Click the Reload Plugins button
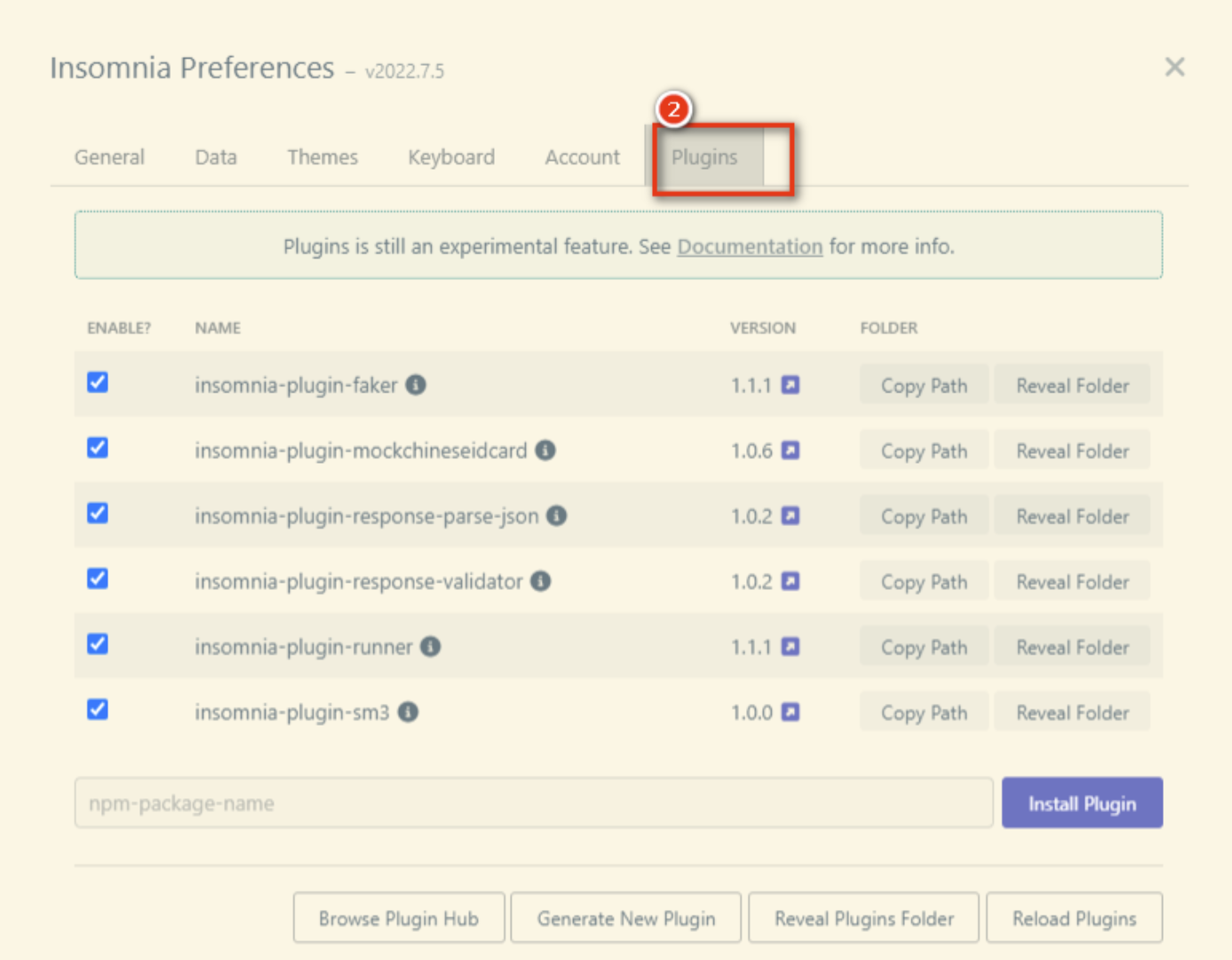This screenshot has height=960, width=1232. (x=1075, y=918)
